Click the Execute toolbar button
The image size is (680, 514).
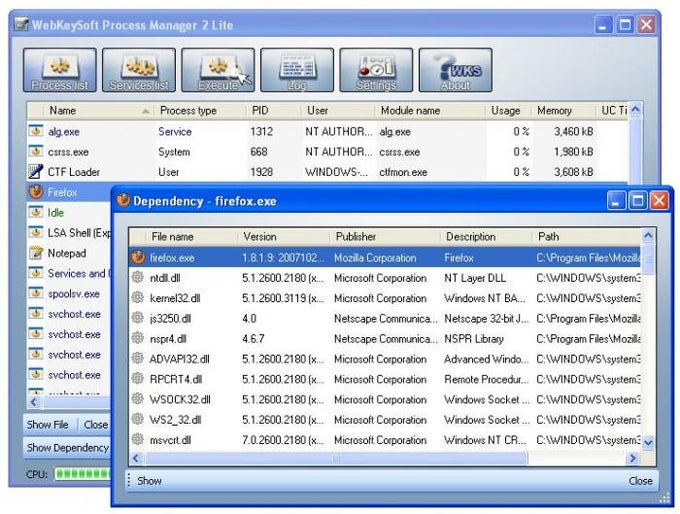coord(218,70)
